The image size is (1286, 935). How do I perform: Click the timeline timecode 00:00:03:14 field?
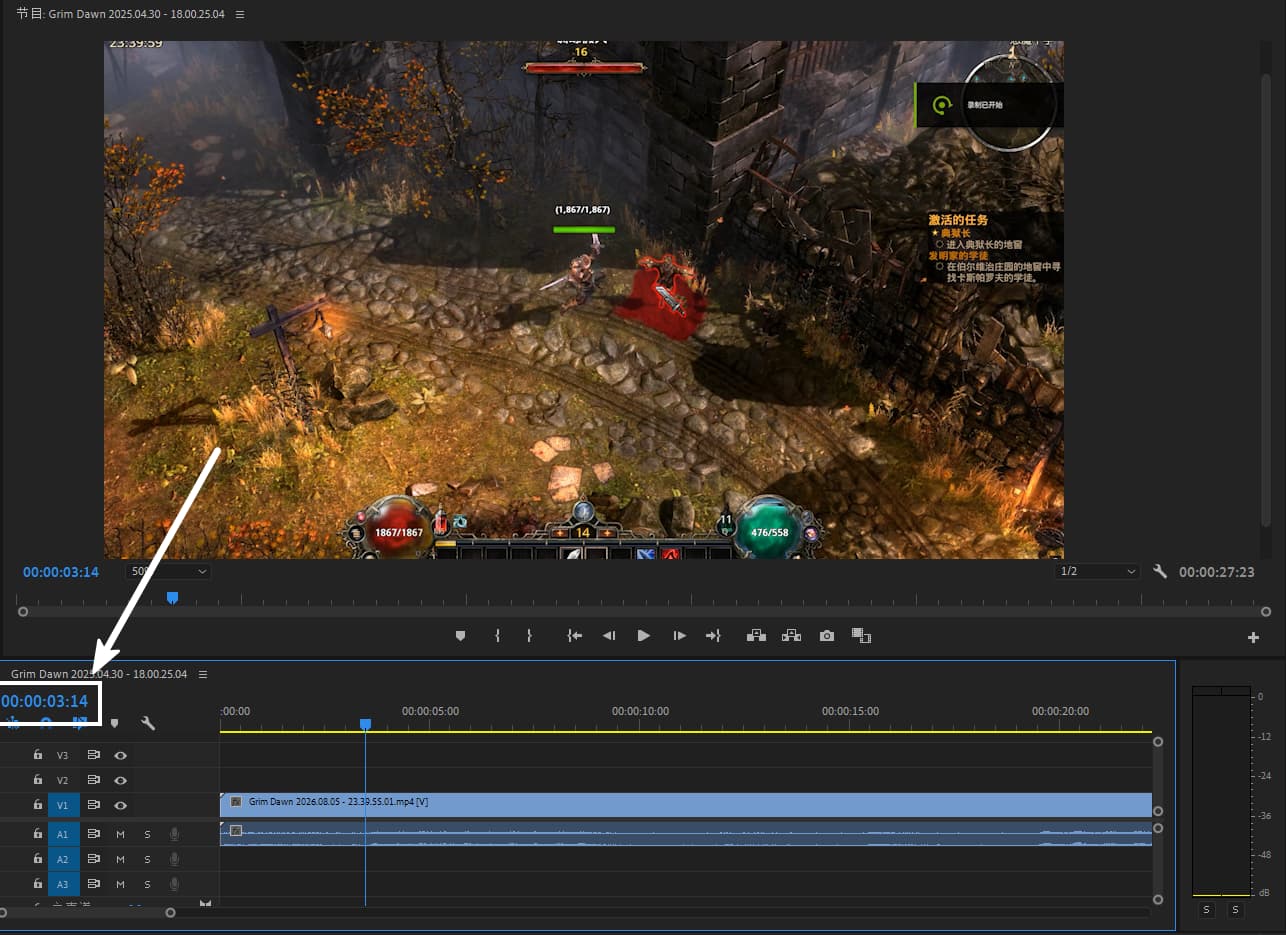(45, 701)
